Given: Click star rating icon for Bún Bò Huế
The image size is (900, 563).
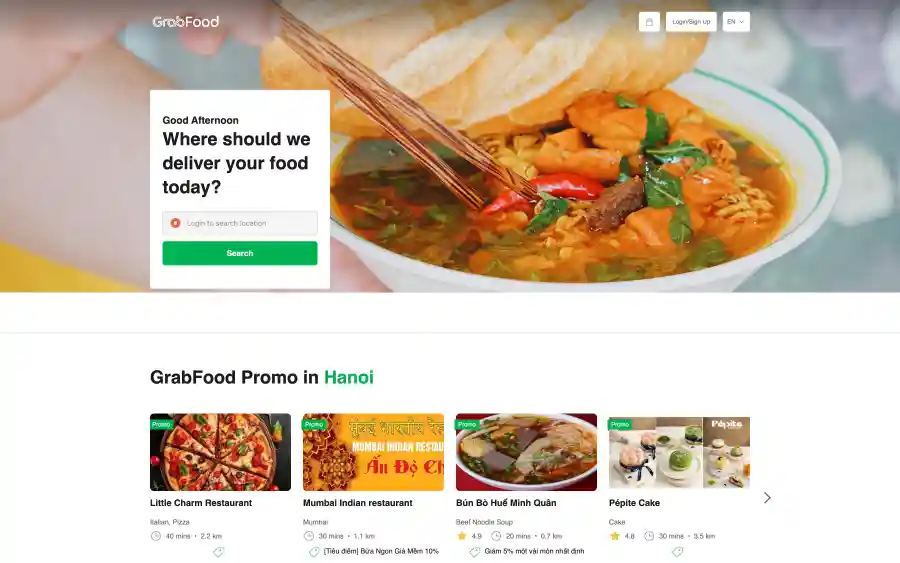Looking at the screenshot, I should click(x=461, y=536).
